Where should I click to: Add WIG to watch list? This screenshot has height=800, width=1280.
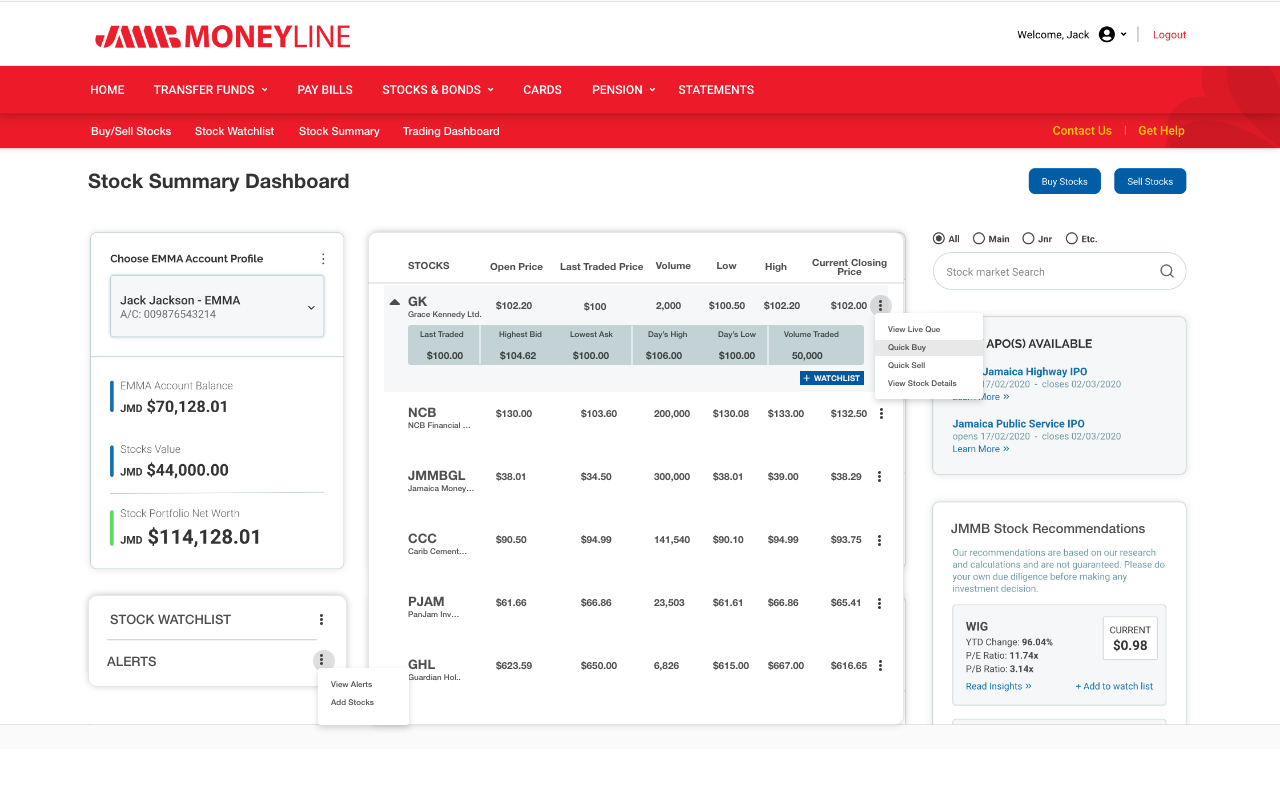[x=1114, y=686]
